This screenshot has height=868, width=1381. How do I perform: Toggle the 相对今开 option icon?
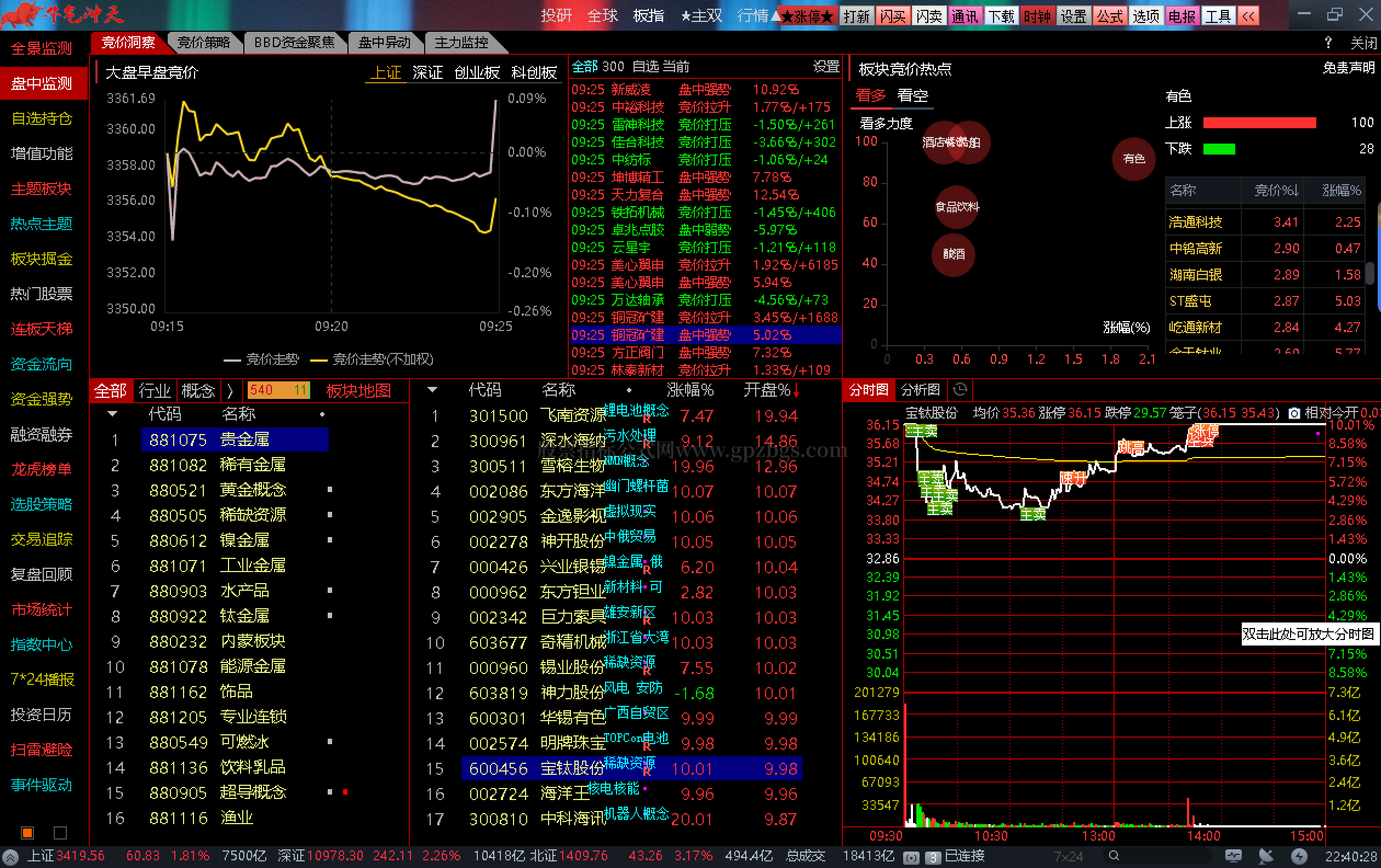click(x=1294, y=413)
